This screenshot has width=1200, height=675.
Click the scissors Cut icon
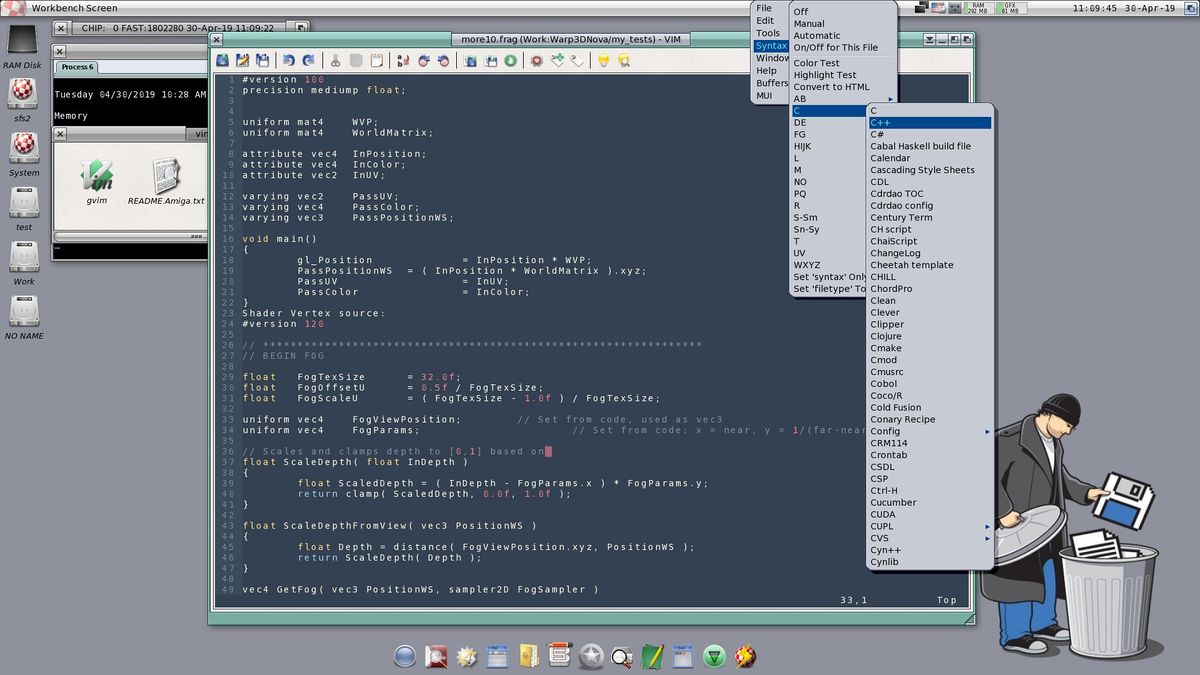(x=336, y=61)
